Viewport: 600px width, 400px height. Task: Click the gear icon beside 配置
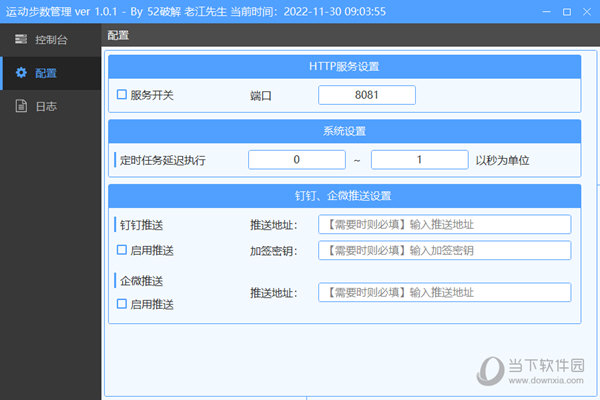click(20, 73)
